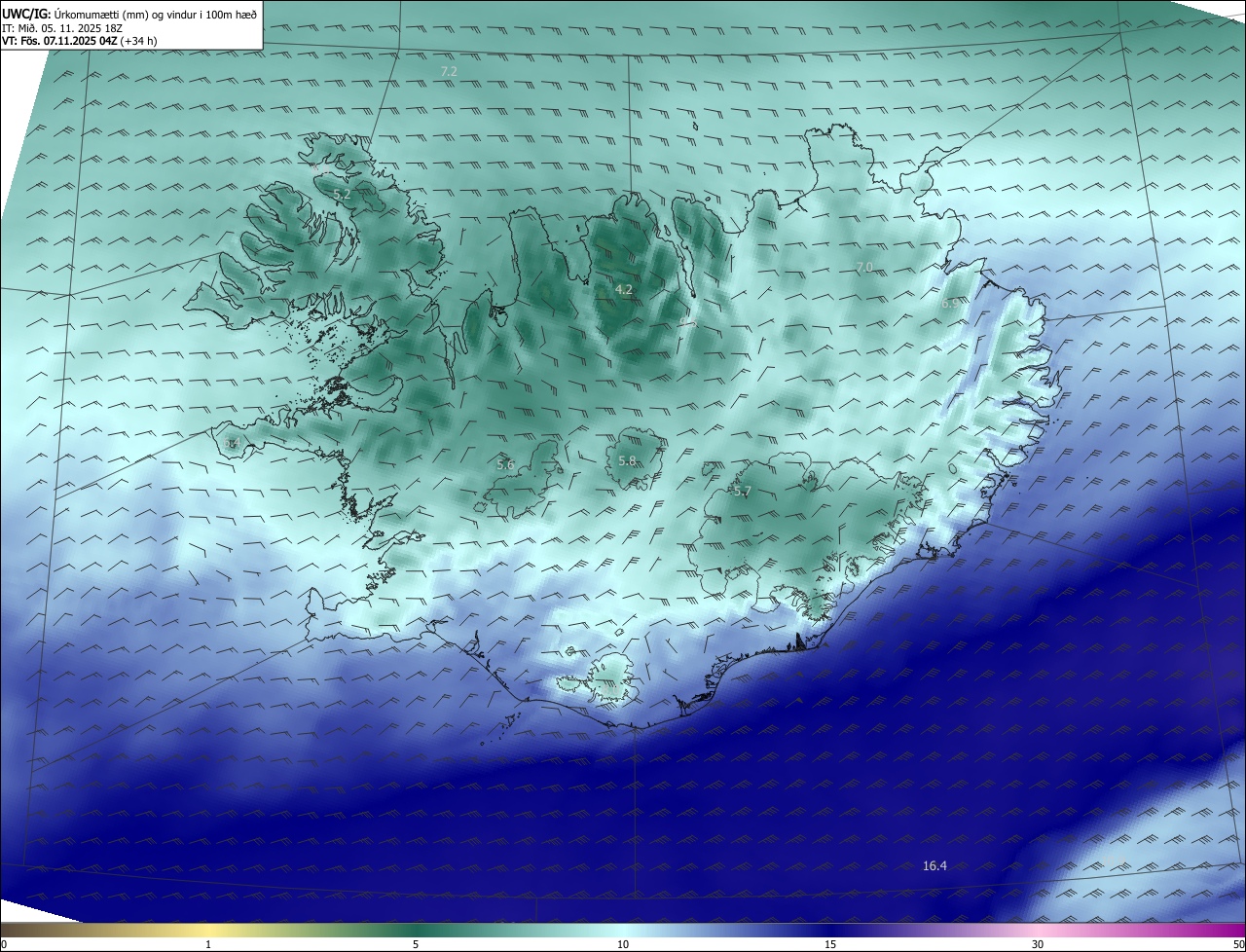Screen dimensions: 1246x952
Task: Select the 7.0 value label in northeast
Action: (x=864, y=267)
